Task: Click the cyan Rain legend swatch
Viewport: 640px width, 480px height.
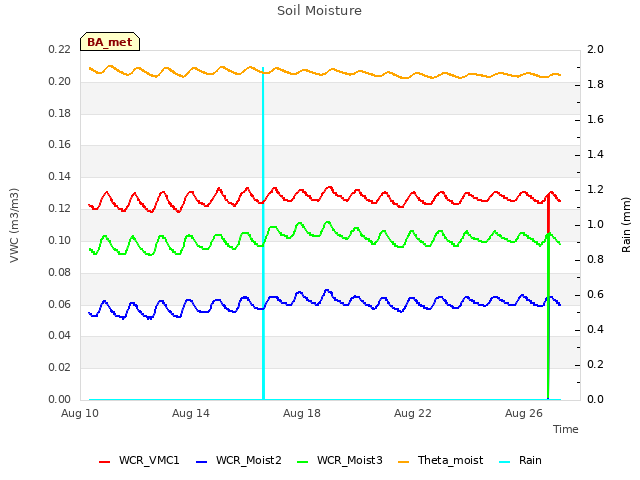Action: click(x=504, y=462)
